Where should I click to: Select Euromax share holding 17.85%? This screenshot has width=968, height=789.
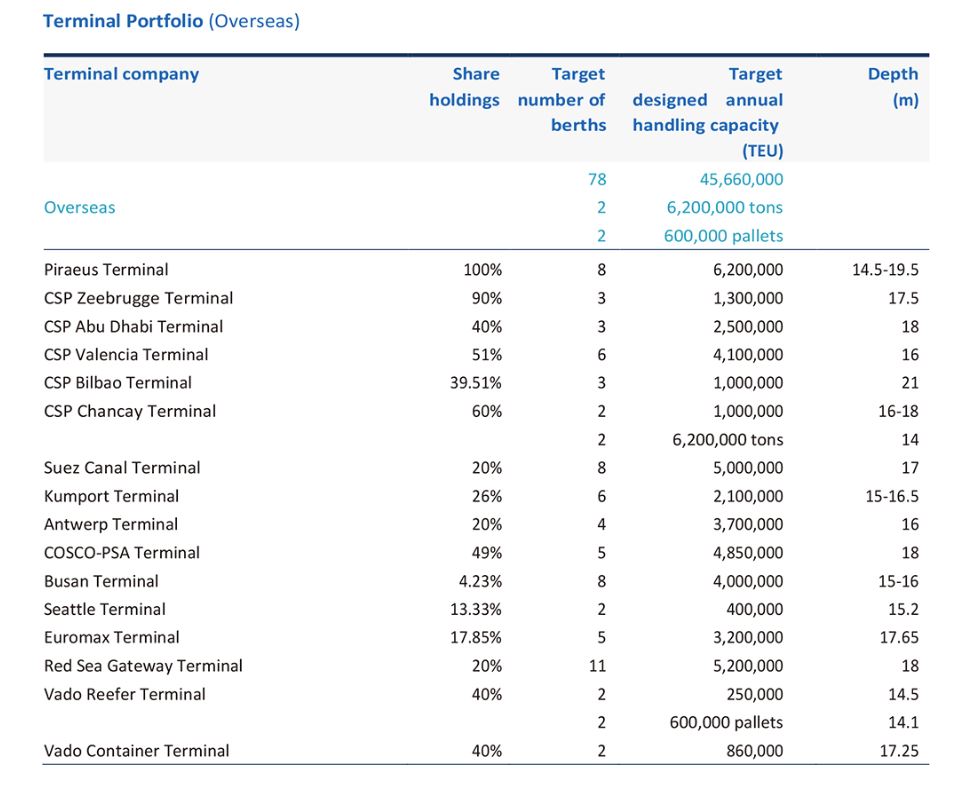click(x=476, y=638)
